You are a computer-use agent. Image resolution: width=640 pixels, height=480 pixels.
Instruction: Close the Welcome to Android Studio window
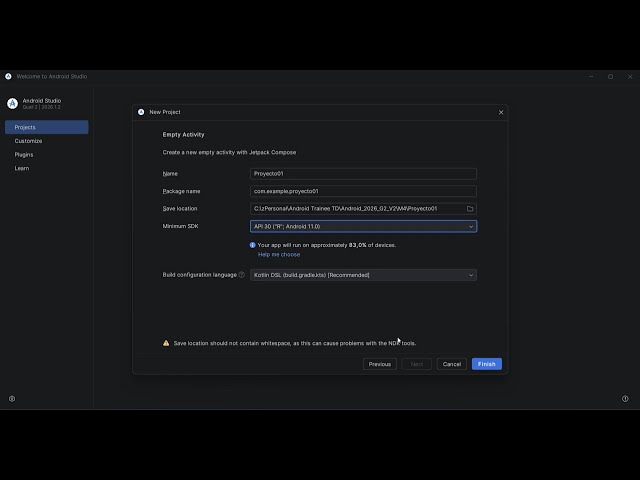click(630, 76)
